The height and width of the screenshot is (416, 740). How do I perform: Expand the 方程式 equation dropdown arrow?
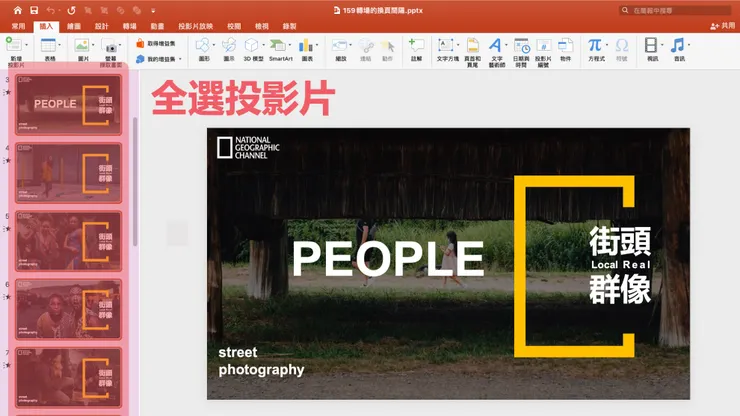tap(606, 45)
